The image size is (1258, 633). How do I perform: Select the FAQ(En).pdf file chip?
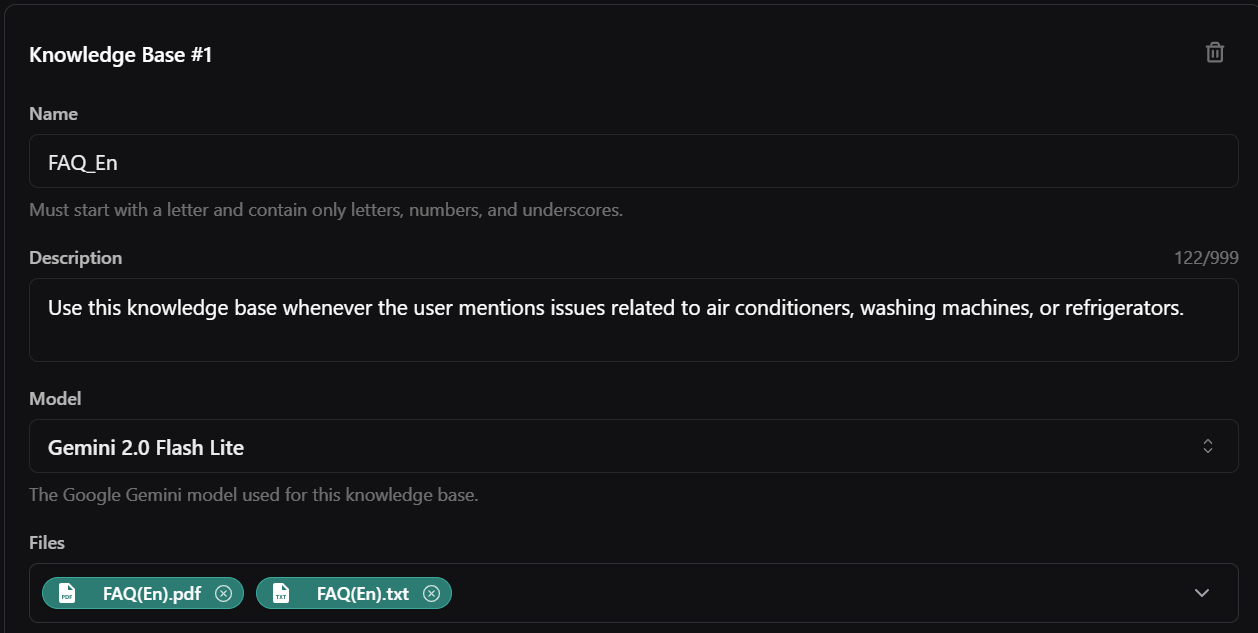point(142,592)
